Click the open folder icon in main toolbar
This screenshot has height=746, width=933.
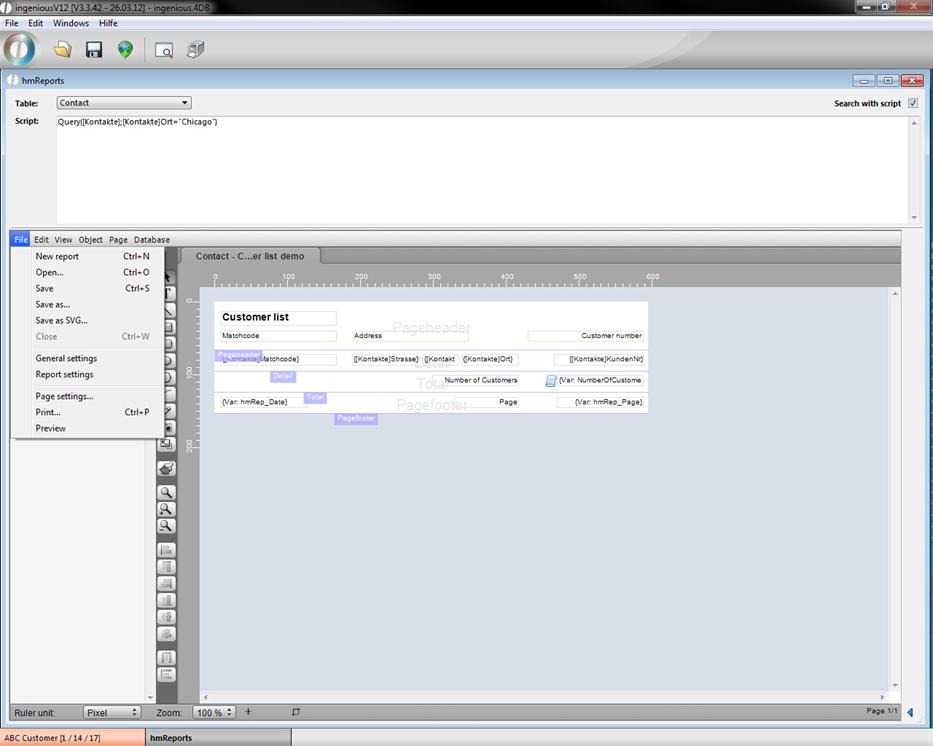pyautogui.click(x=62, y=49)
